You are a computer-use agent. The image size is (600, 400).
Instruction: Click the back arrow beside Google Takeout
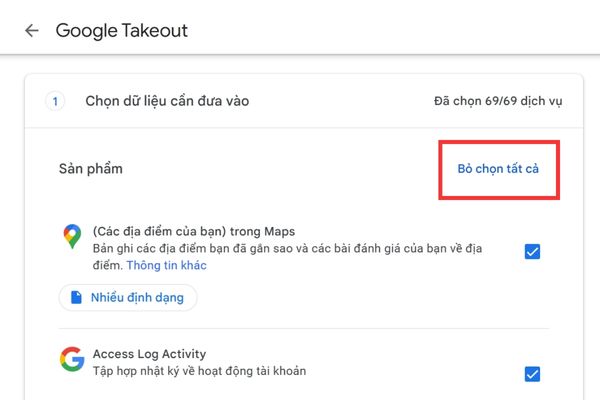click(32, 30)
